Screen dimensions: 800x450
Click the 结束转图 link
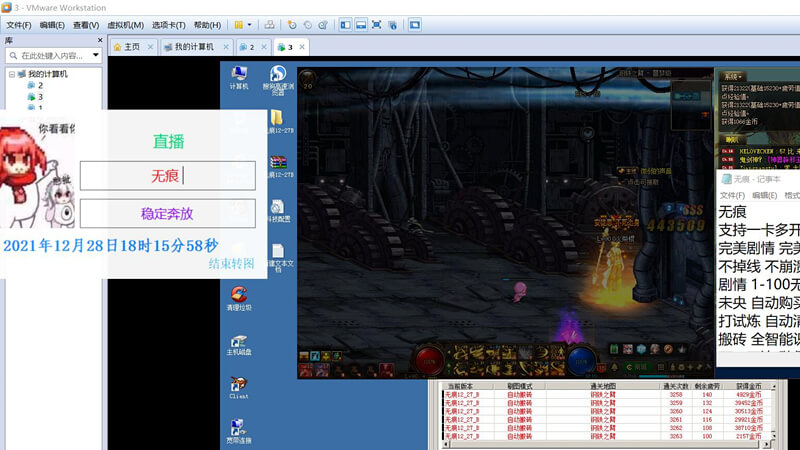[x=232, y=264]
